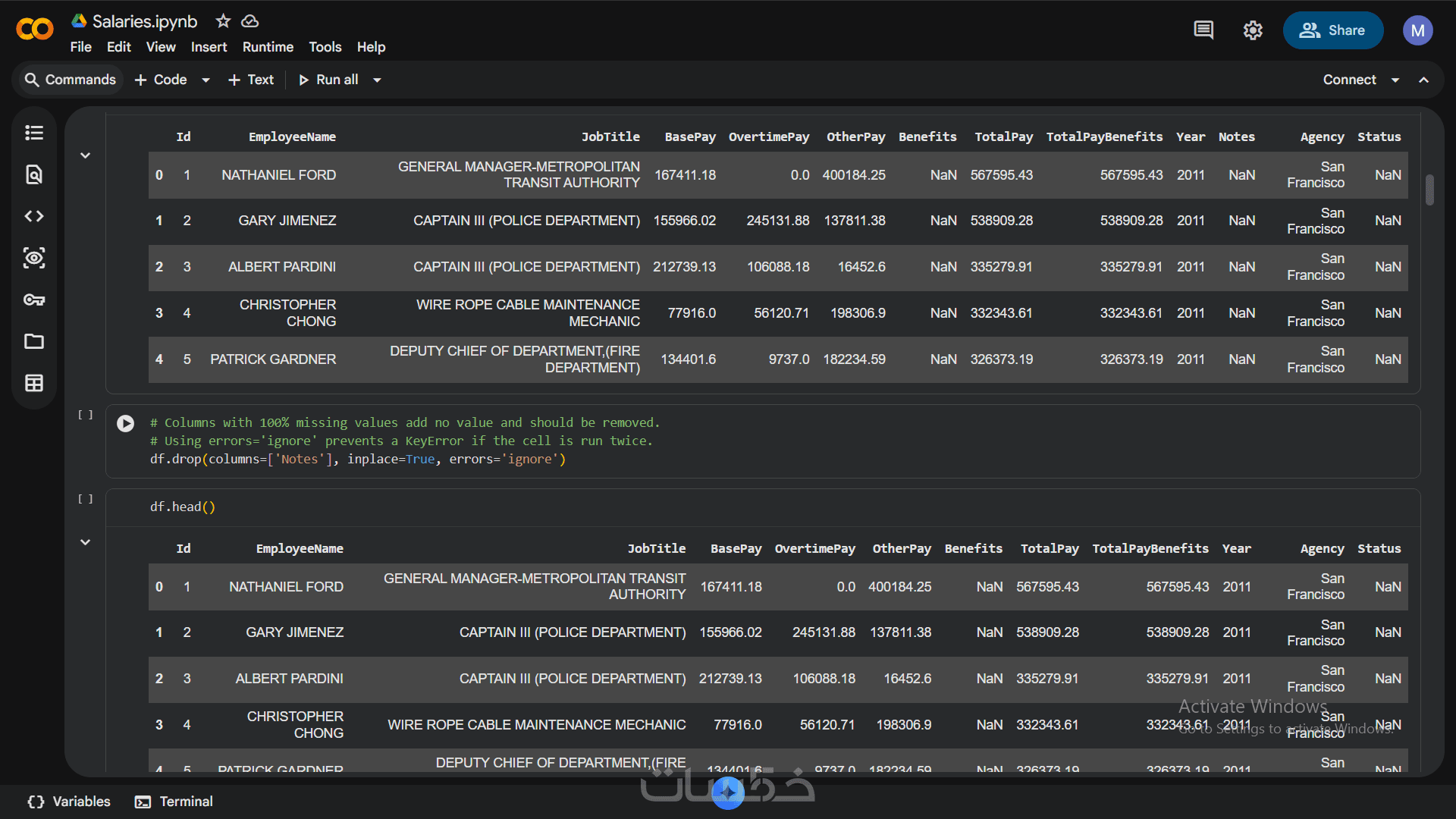Collapse the first dataframe output

click(86, 155)
